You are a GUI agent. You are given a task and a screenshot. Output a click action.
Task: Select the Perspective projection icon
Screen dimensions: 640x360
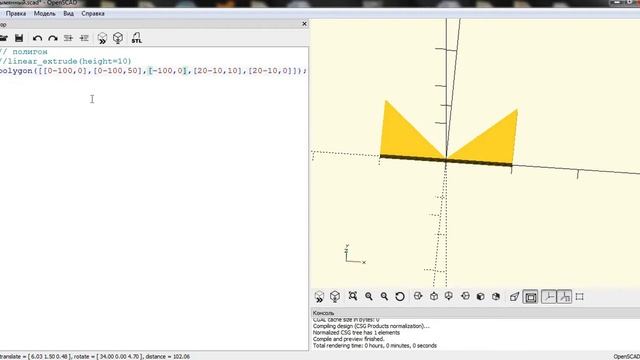click(514, 297)
